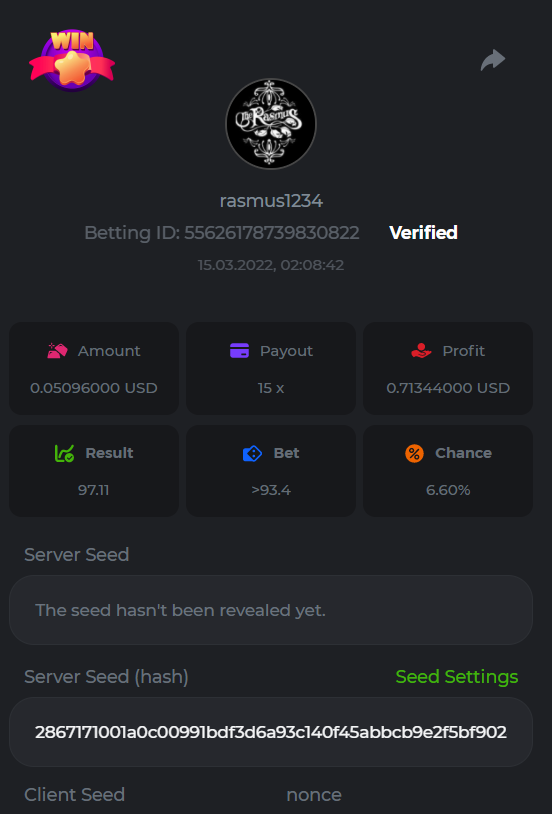Click the pink Amount wallet icon
The image size is (552, 814).
tap(57, 351)
